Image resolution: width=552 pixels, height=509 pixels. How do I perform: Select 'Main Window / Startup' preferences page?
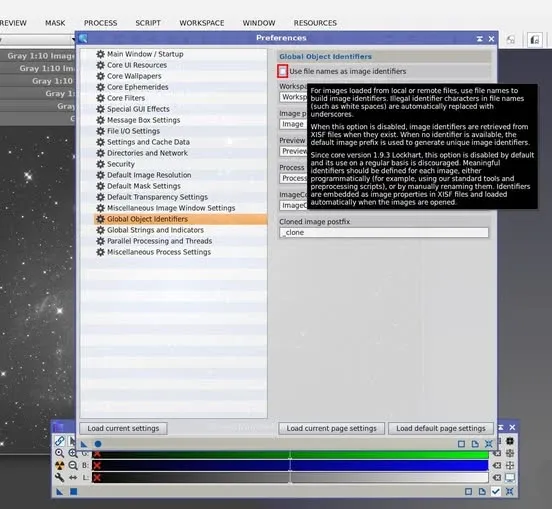coord(145,54)
